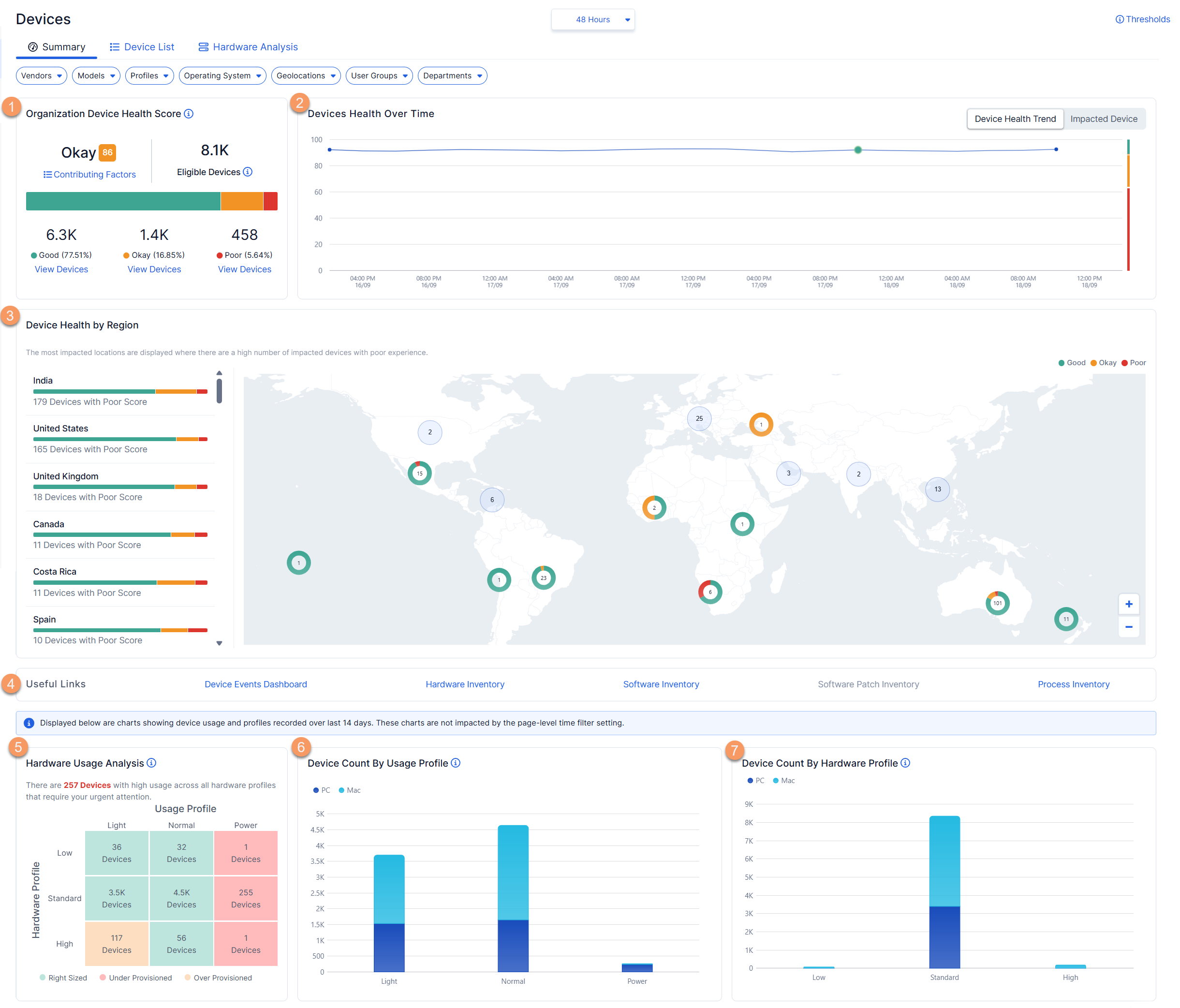The height and width of the screenshot is (1008, 1180).
Task: Open Thresholds info link
Action: coord(1142,19)
